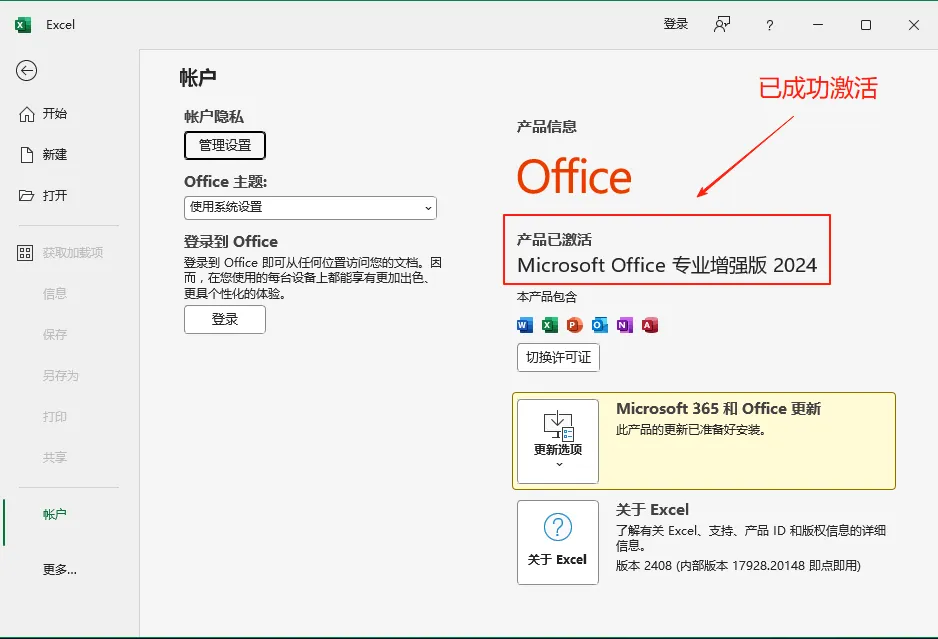Open the Office 主题 dropdown
This screenshot has height=639, width=938.
(310, 208)
